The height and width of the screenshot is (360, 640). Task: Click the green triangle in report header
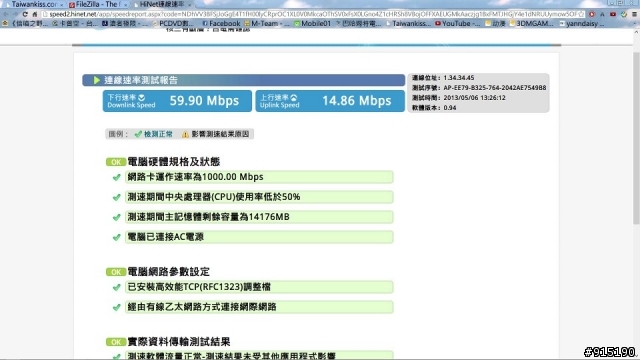tap(97, 80)
